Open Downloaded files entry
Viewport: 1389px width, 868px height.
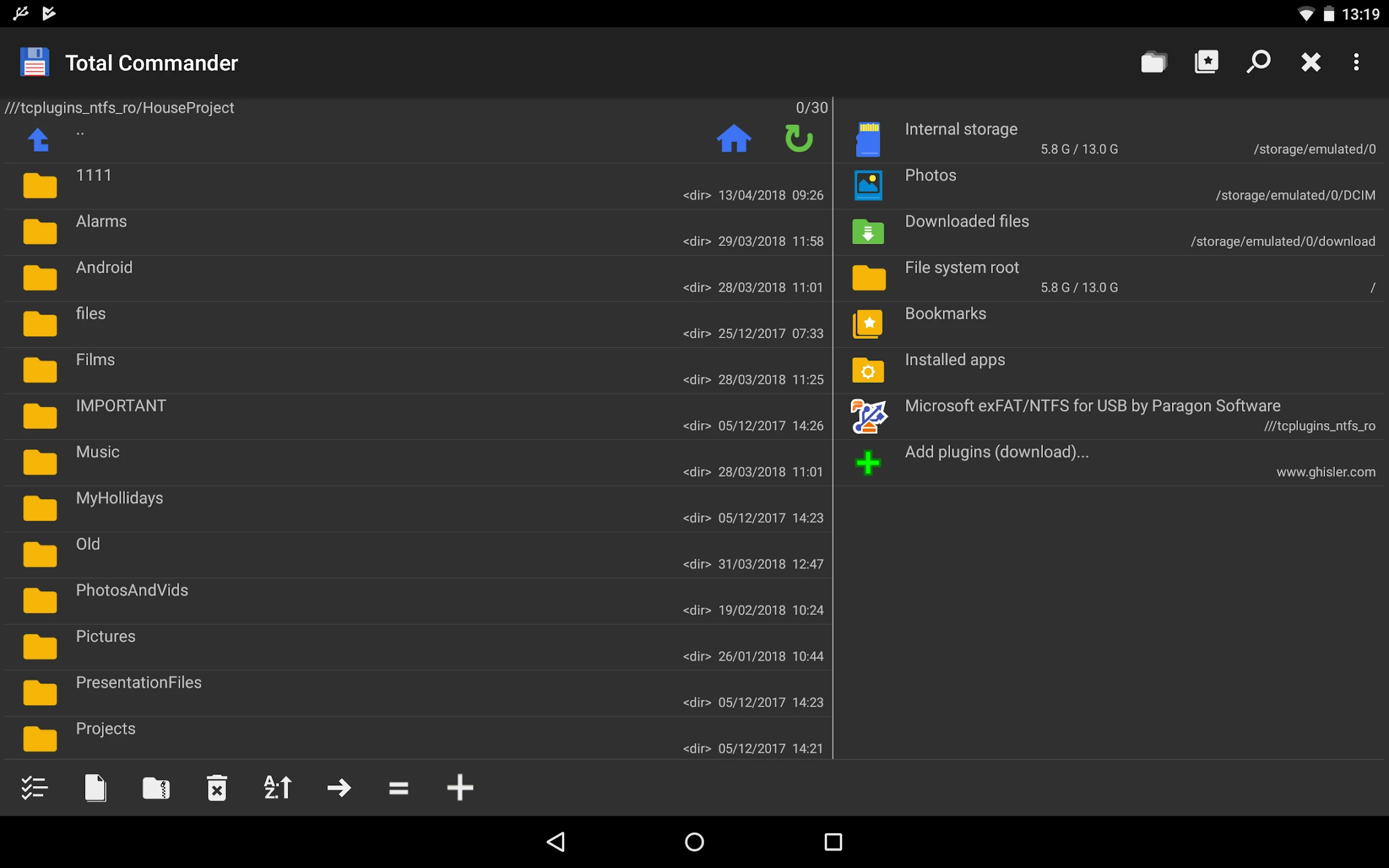click(x=1110, y=232)
